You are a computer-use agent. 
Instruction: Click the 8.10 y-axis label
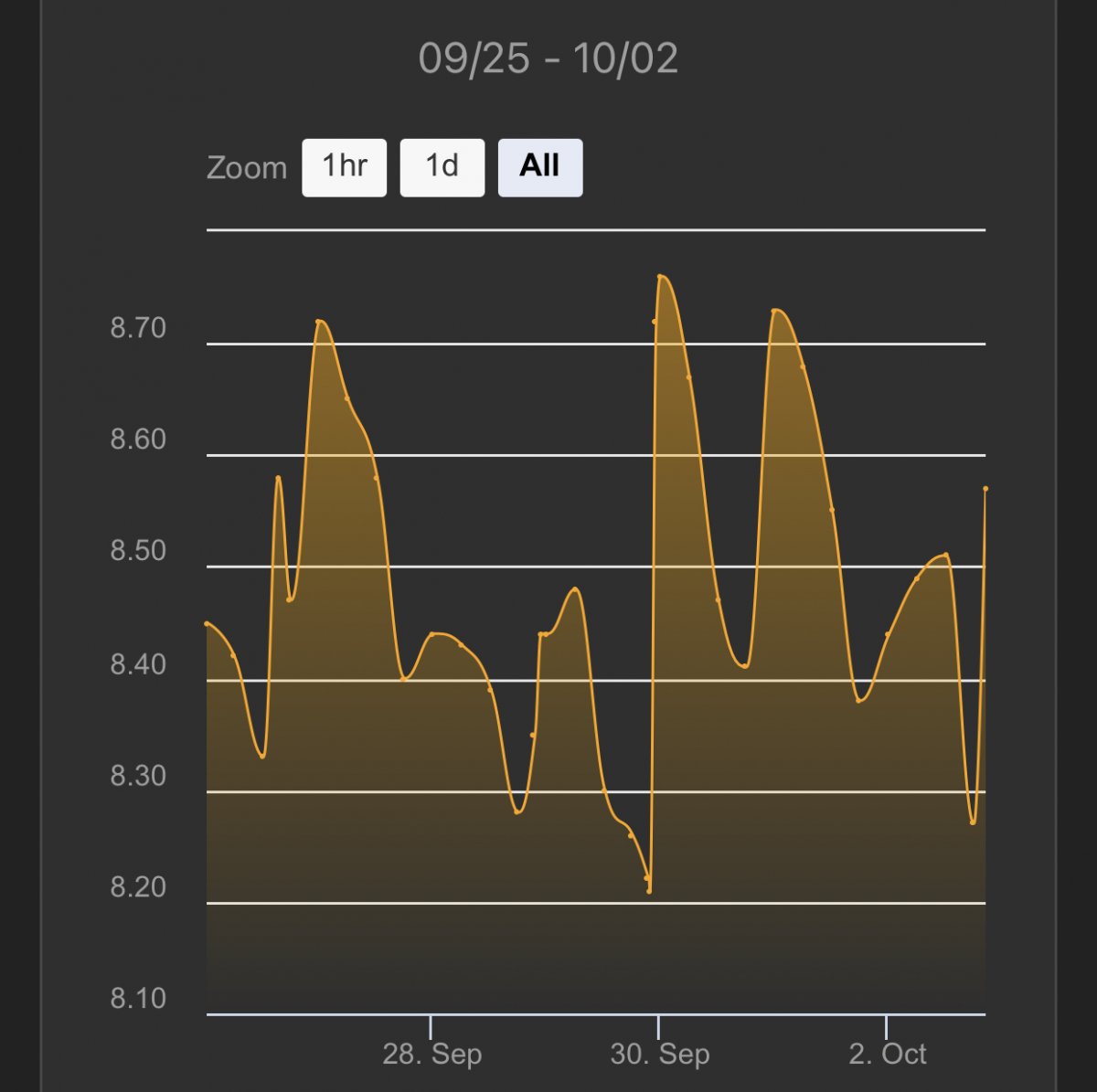[x=138, y=999]
